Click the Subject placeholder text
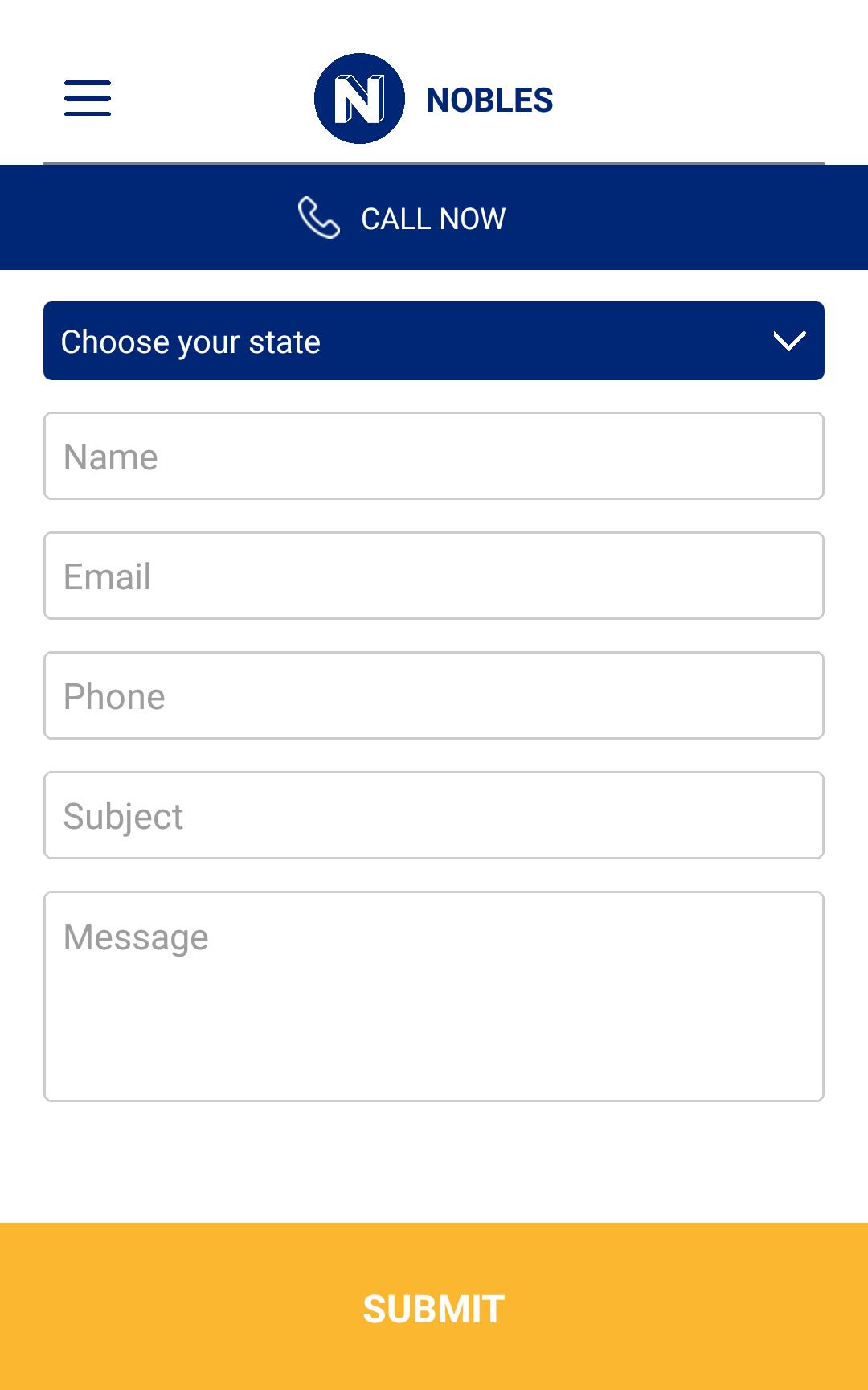Image resolution: width=868 pixels, height=1390 pixels. 123,817
